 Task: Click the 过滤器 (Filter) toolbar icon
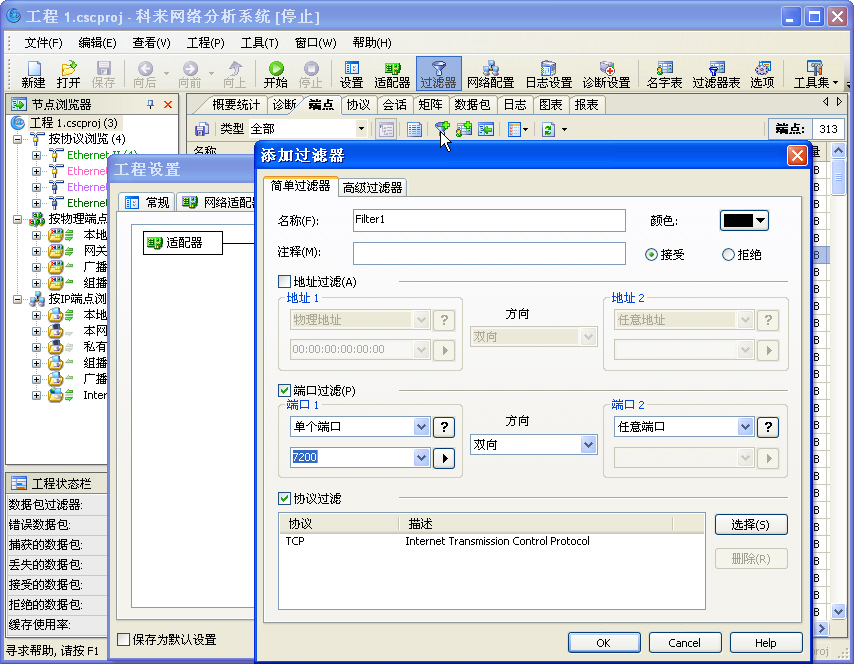point(438,74)
